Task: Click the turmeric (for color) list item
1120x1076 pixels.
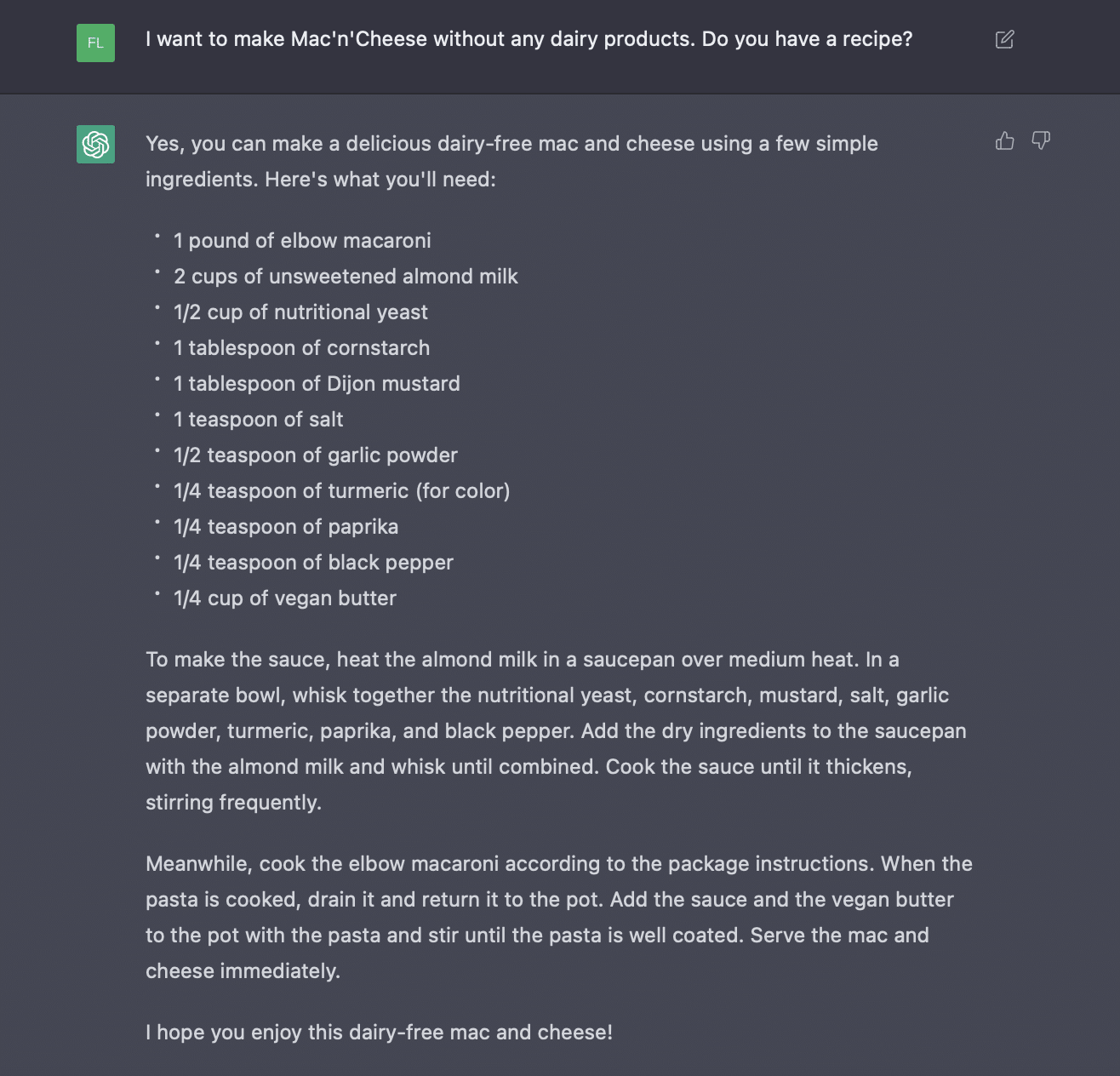Action: pos(342,491)
